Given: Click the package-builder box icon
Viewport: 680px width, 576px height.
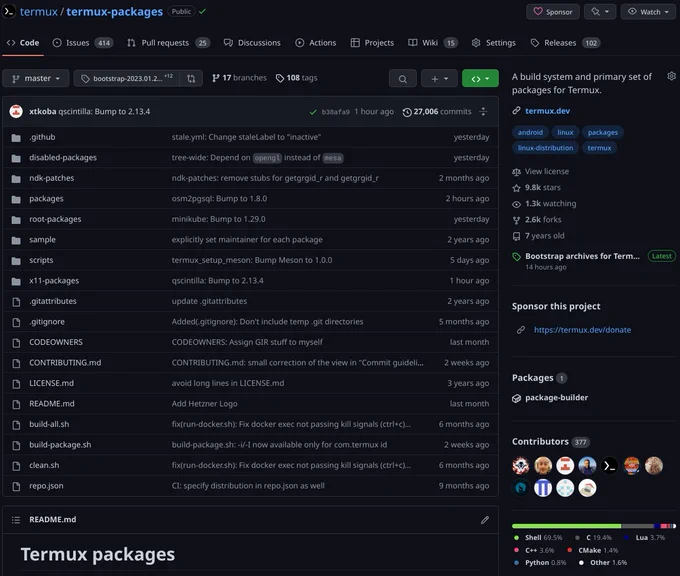Looking at the screenshot, I should [516, 398].
